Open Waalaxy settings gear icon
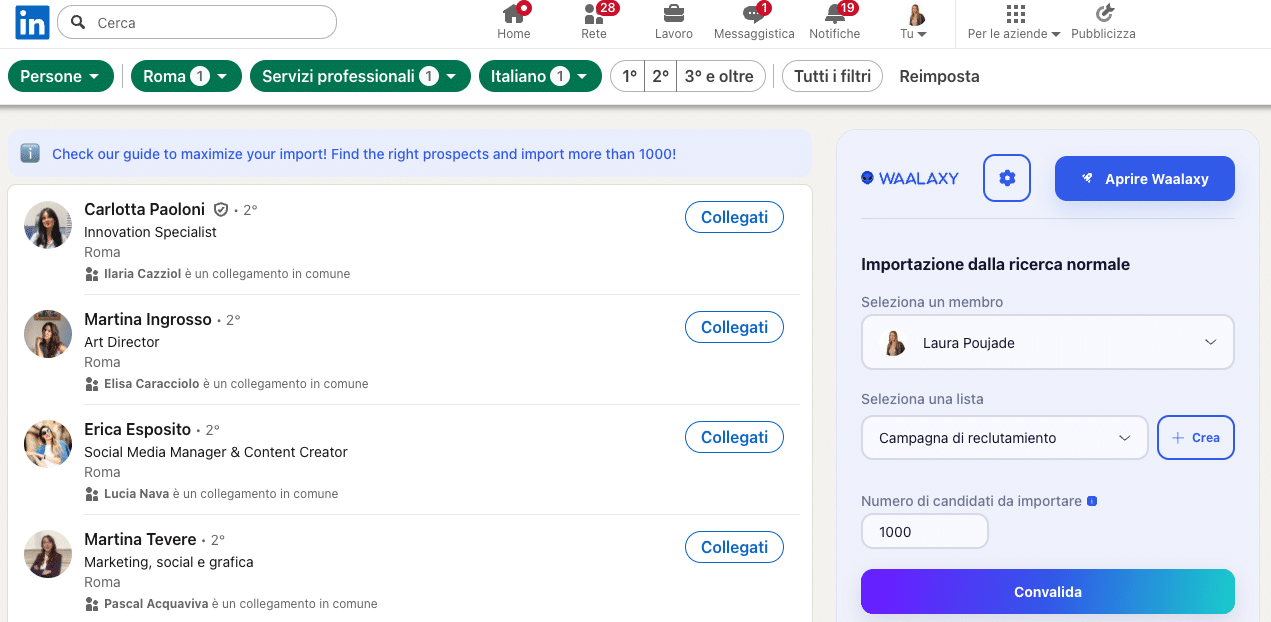 1007,178
